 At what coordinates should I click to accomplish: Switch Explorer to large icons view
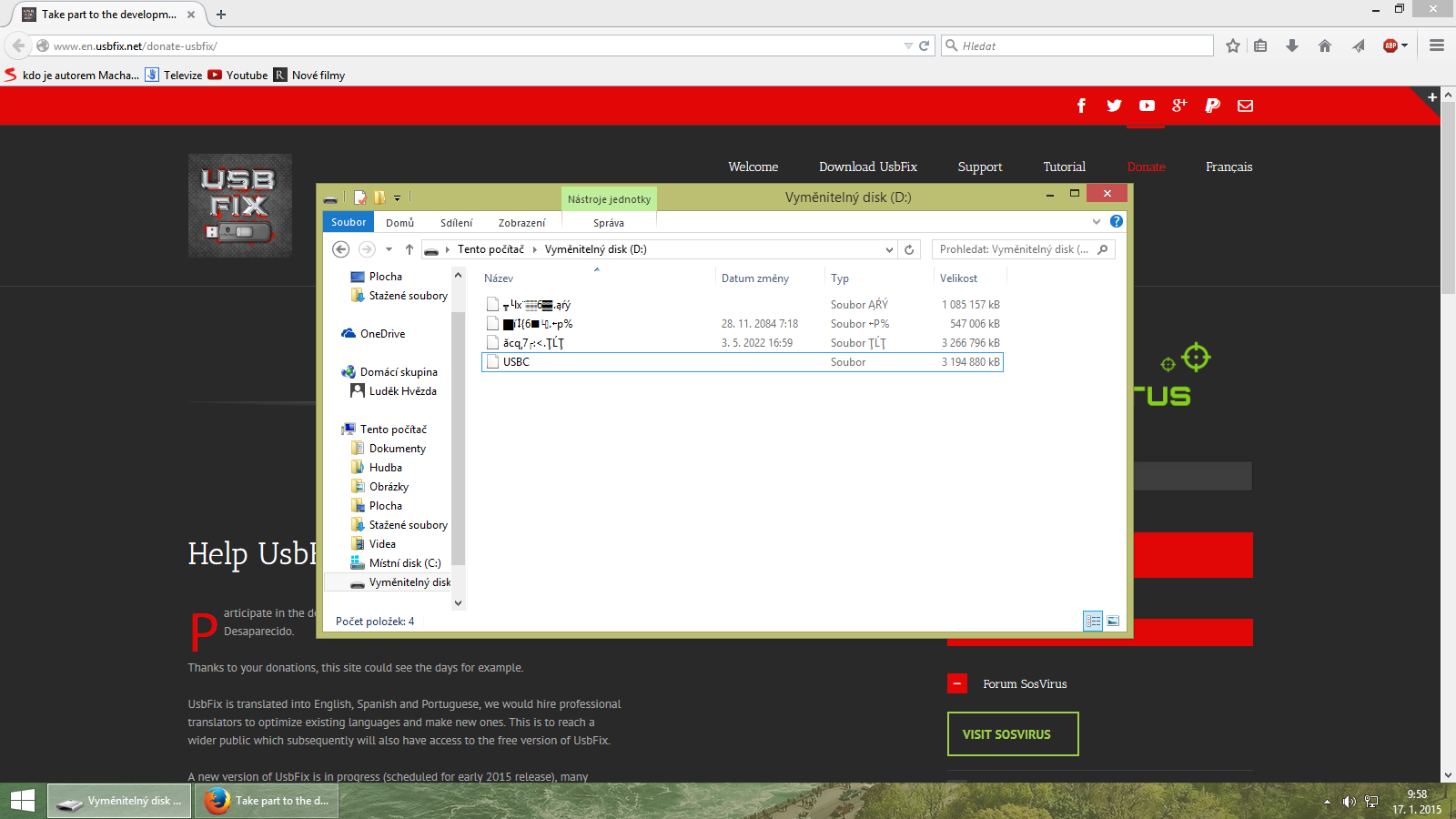(x=1113, y=621)
